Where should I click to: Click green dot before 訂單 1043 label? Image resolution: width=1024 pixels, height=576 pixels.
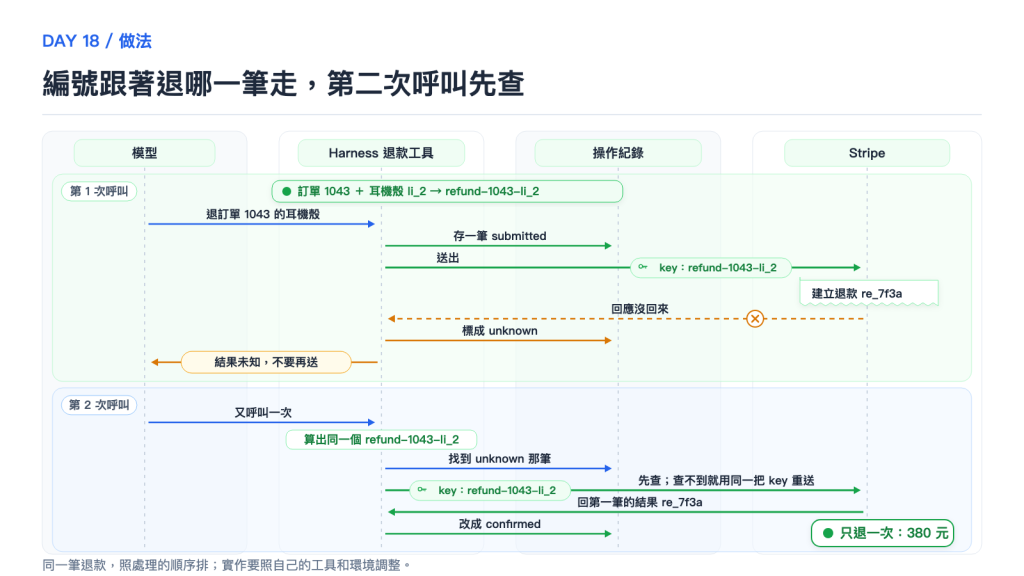point(286,191)
